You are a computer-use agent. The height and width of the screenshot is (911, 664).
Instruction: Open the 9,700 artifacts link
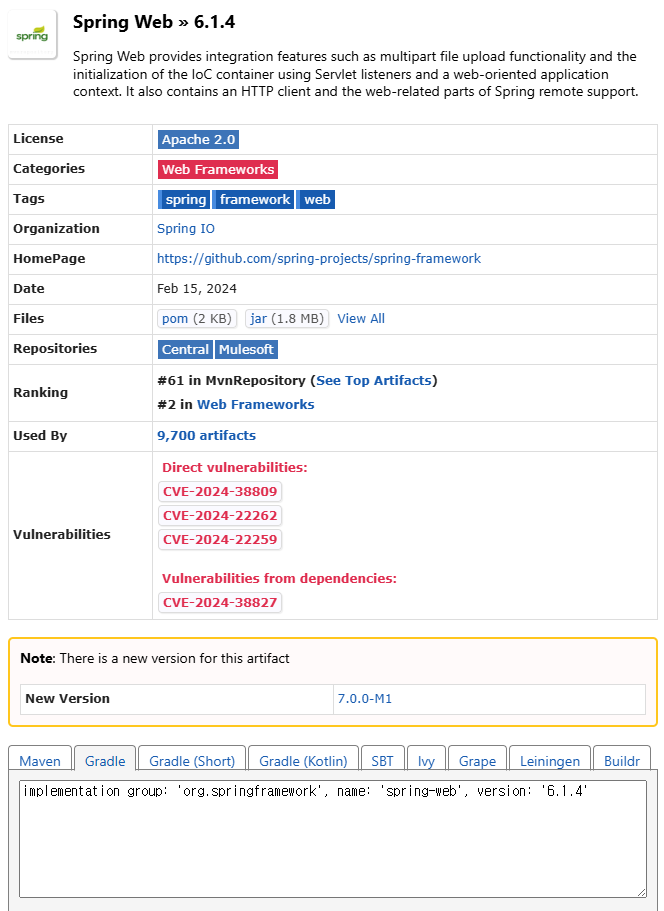click(x=206, y=436)
